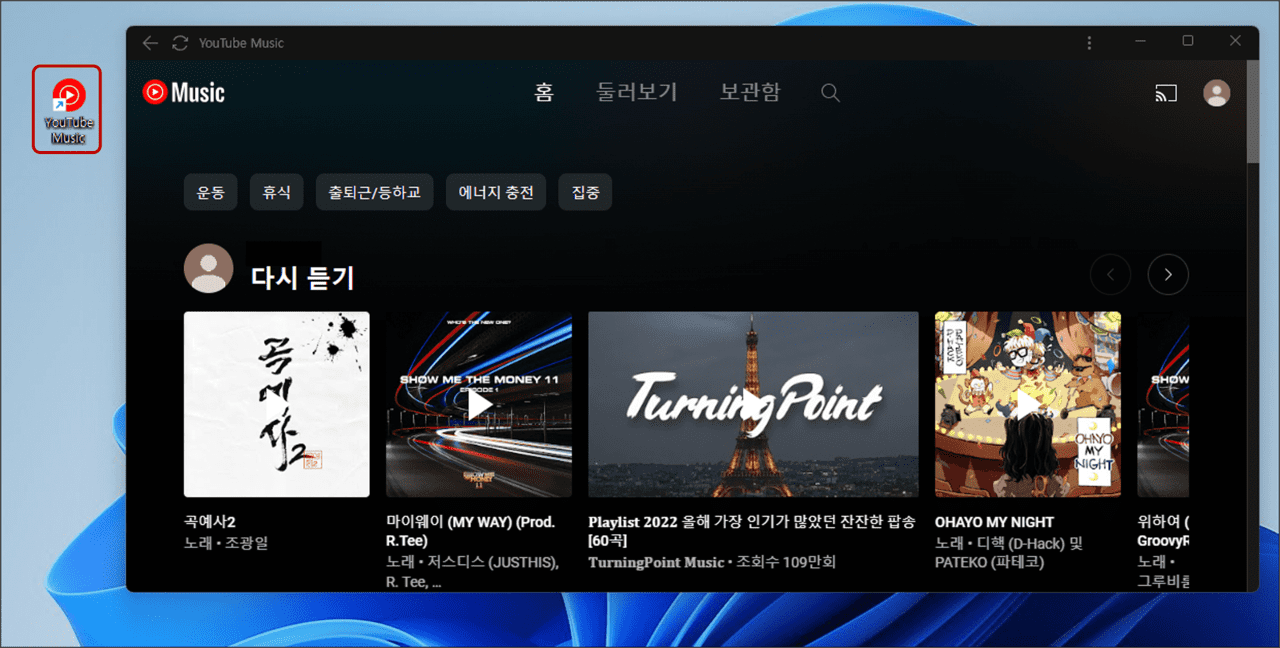Show previous items in 다시 듣기 carousel
The width and height of the screenshot is (1280, 648).
[x=1110, y=274]
